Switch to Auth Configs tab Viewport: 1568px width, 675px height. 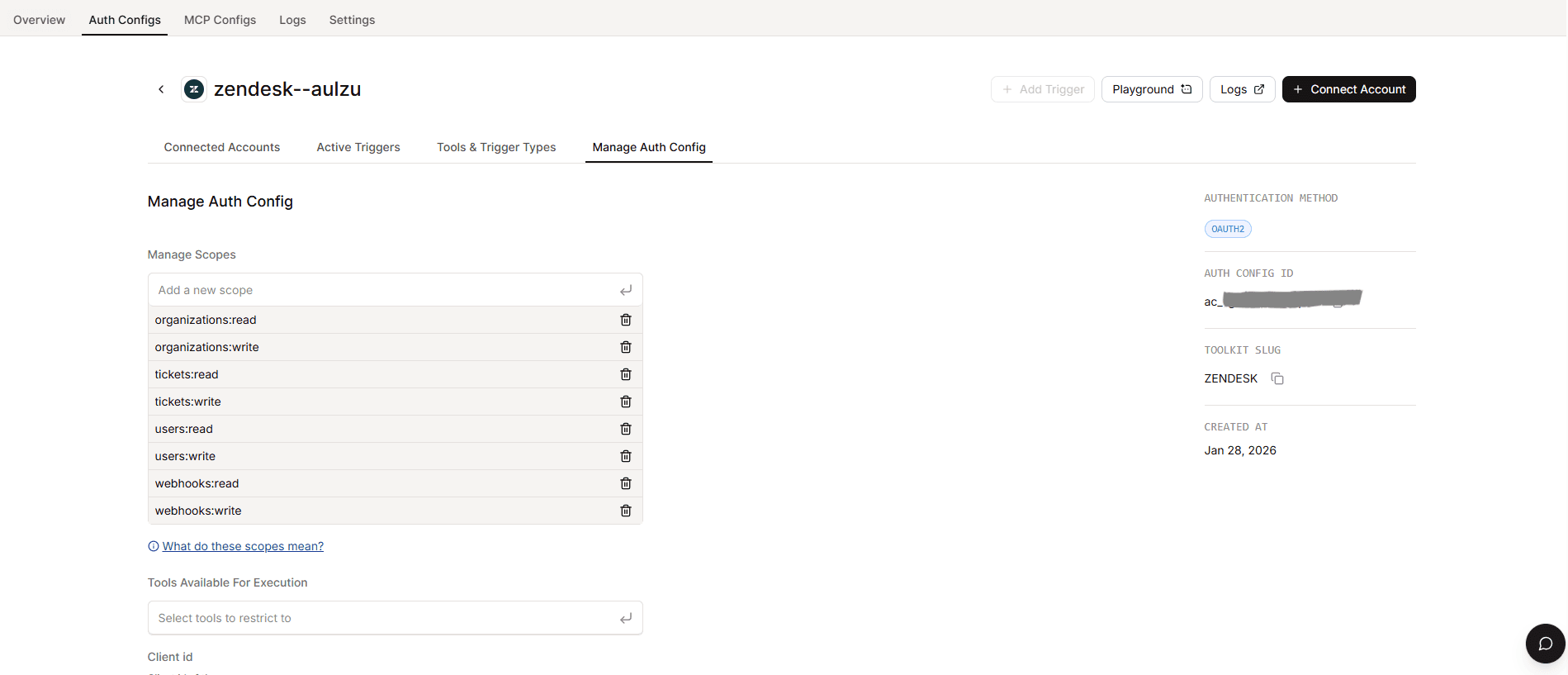[x=125, y=20]
